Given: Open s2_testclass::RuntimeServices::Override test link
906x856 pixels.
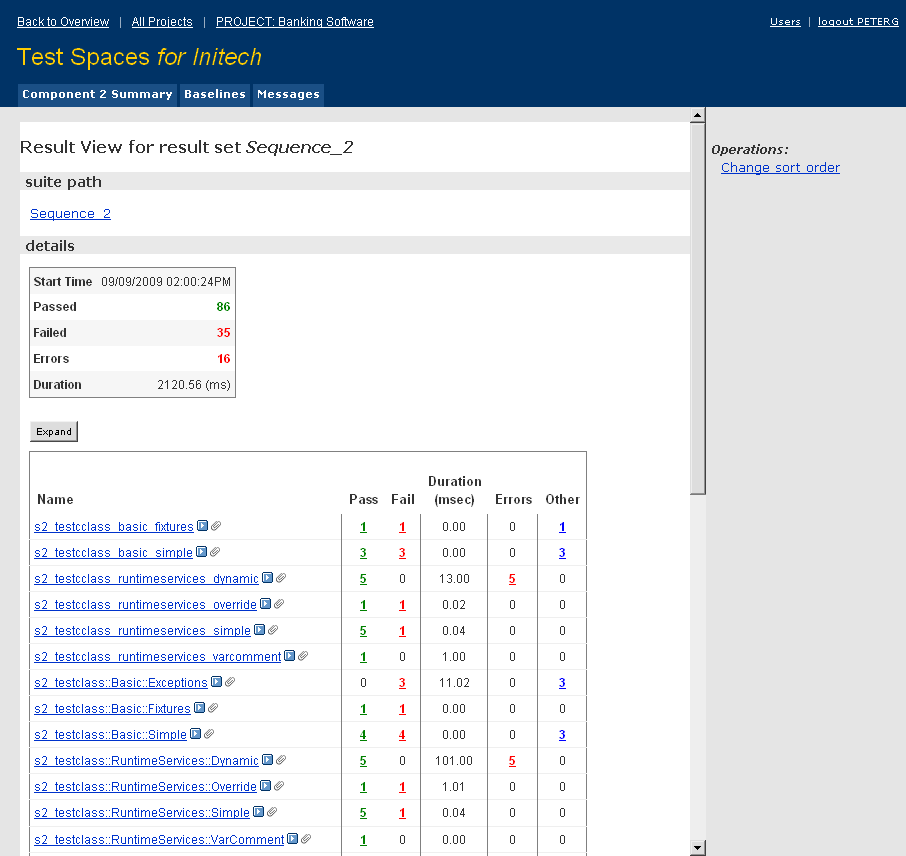Looking at the screenshot, I should click(145, 787).
